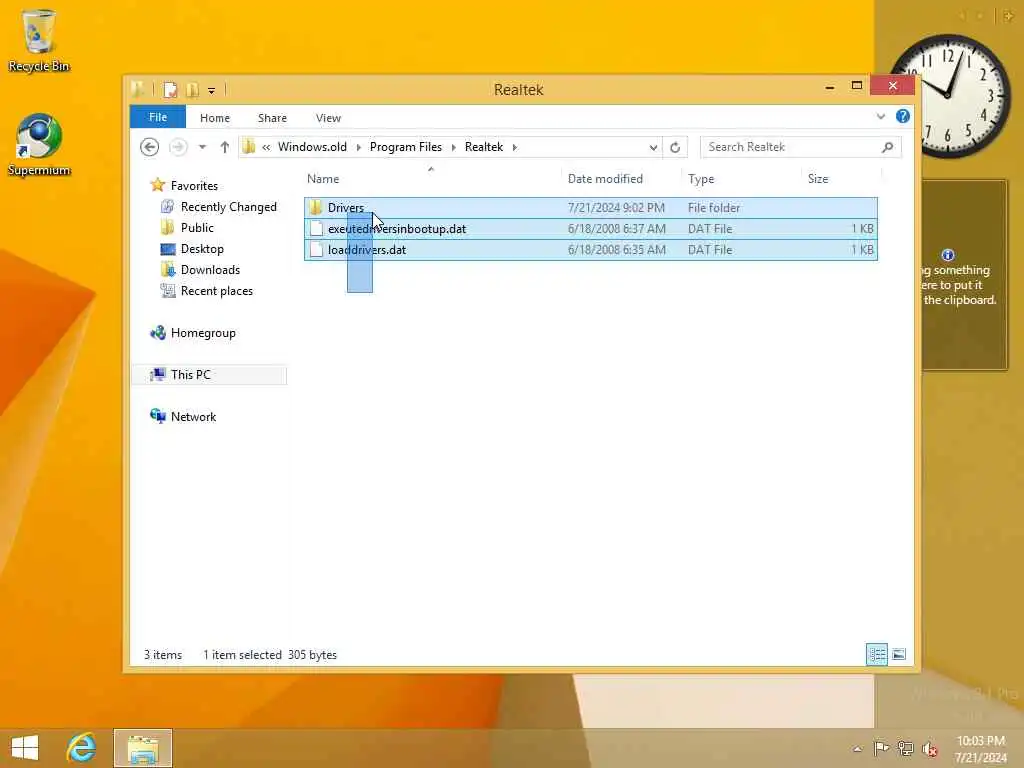Viewport: 1024px width, 768px height.
Task: Go up one folder level
Action: coord(225,147)
